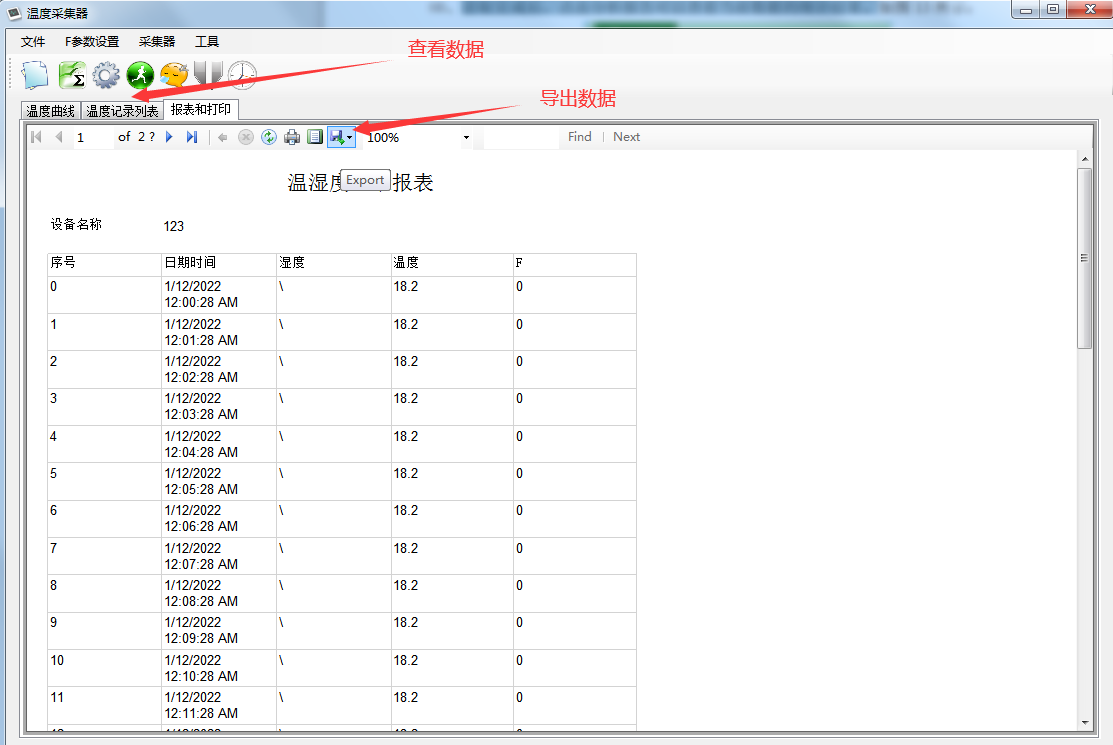The width and height of the screenshot is (1113, 745).
Task: Click the vertical scrollbar down arrow
Action: (x=1084, y=723)
